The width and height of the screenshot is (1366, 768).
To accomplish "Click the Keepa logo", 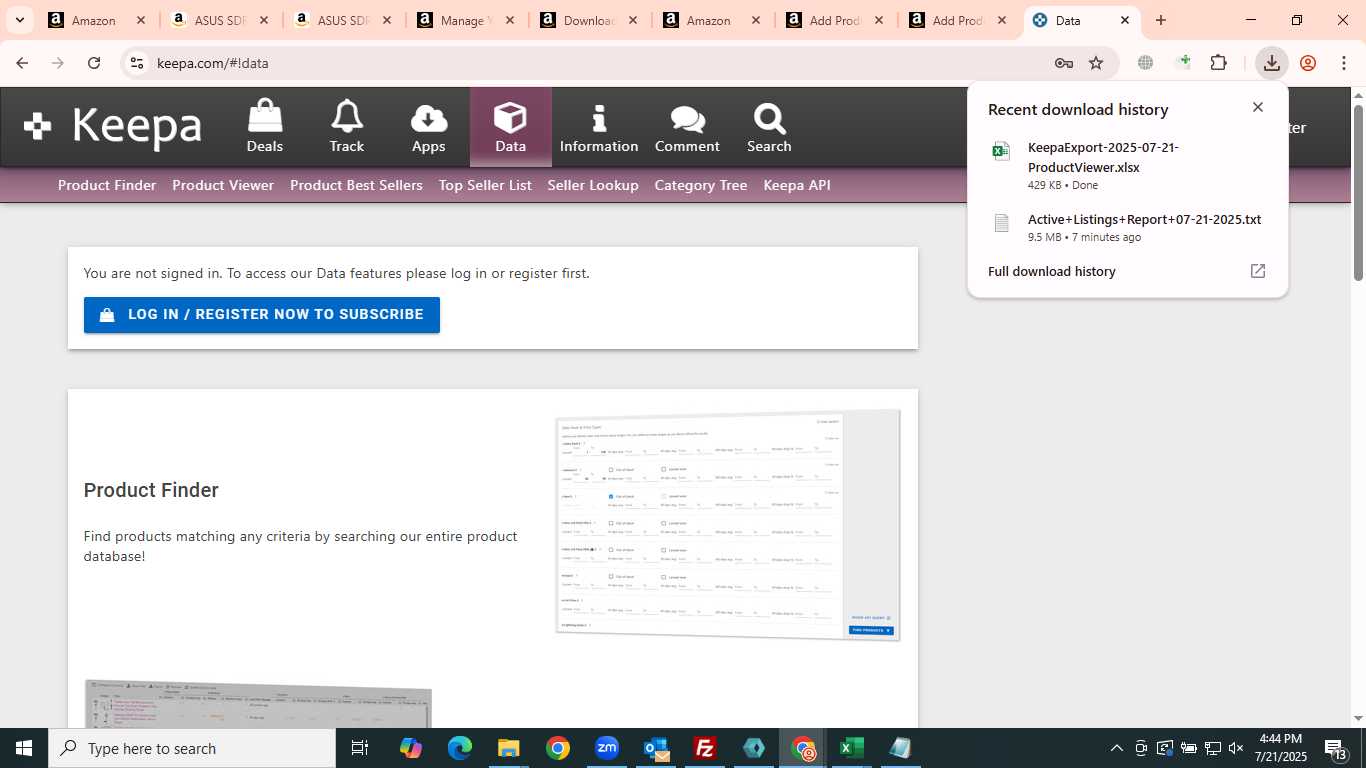I will pos(113,126).
